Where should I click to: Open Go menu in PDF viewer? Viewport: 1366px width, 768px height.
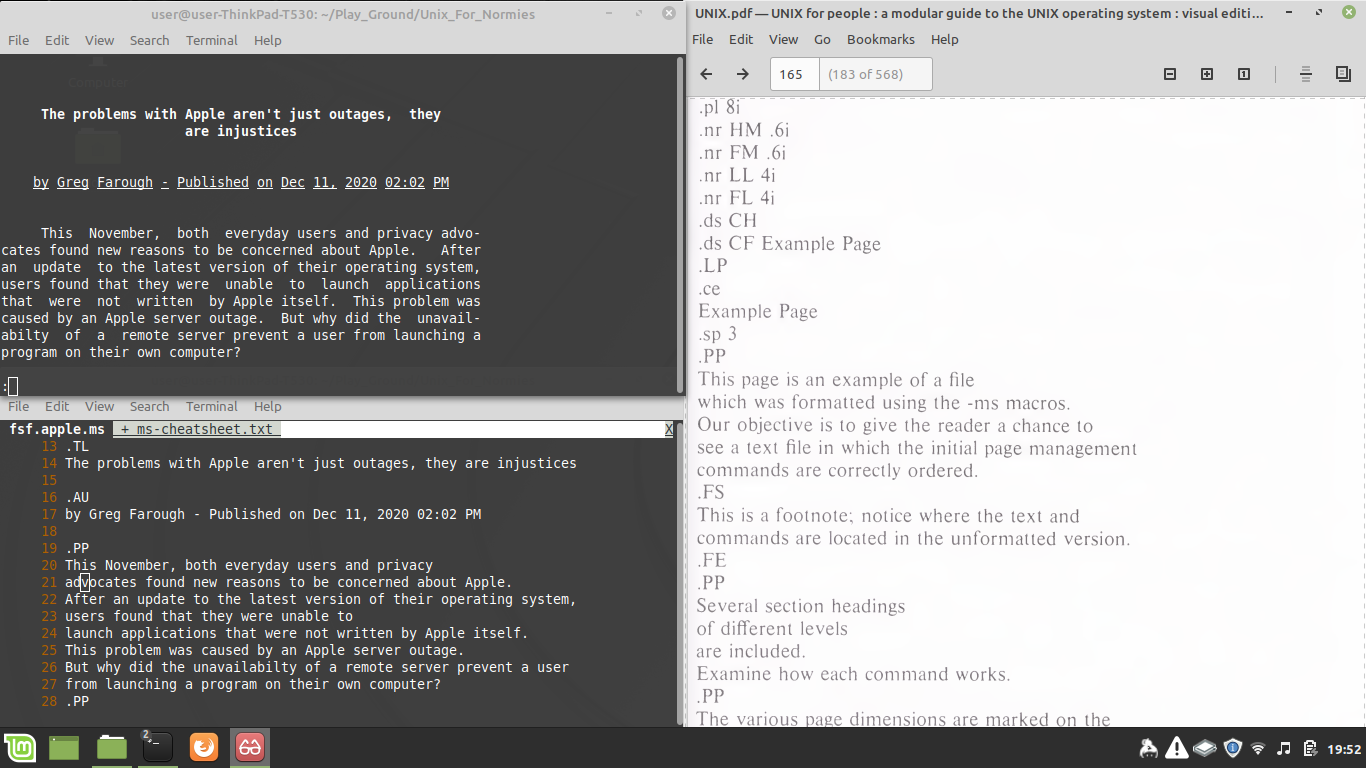tap(822, 39)
